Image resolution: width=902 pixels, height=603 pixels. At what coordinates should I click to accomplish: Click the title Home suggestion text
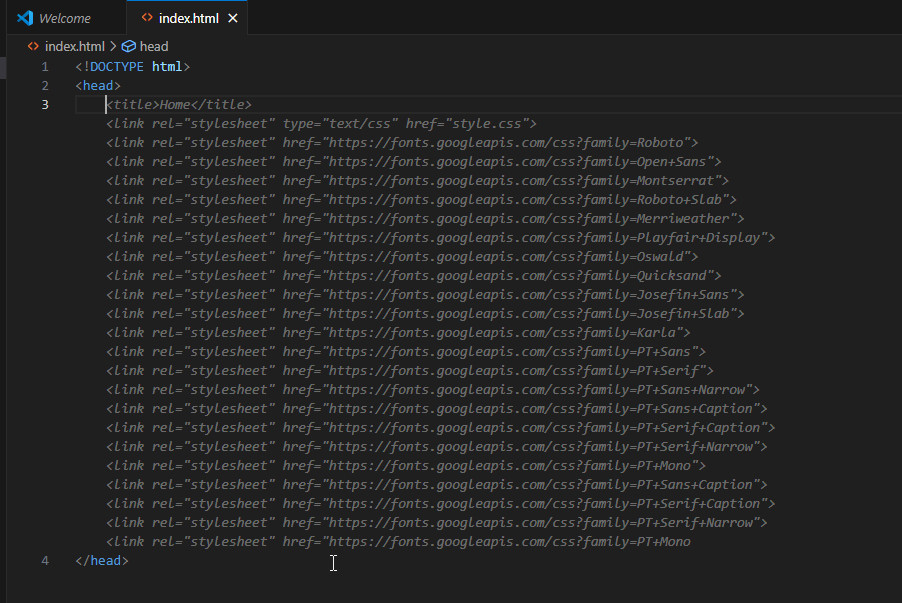pos(179,105)
